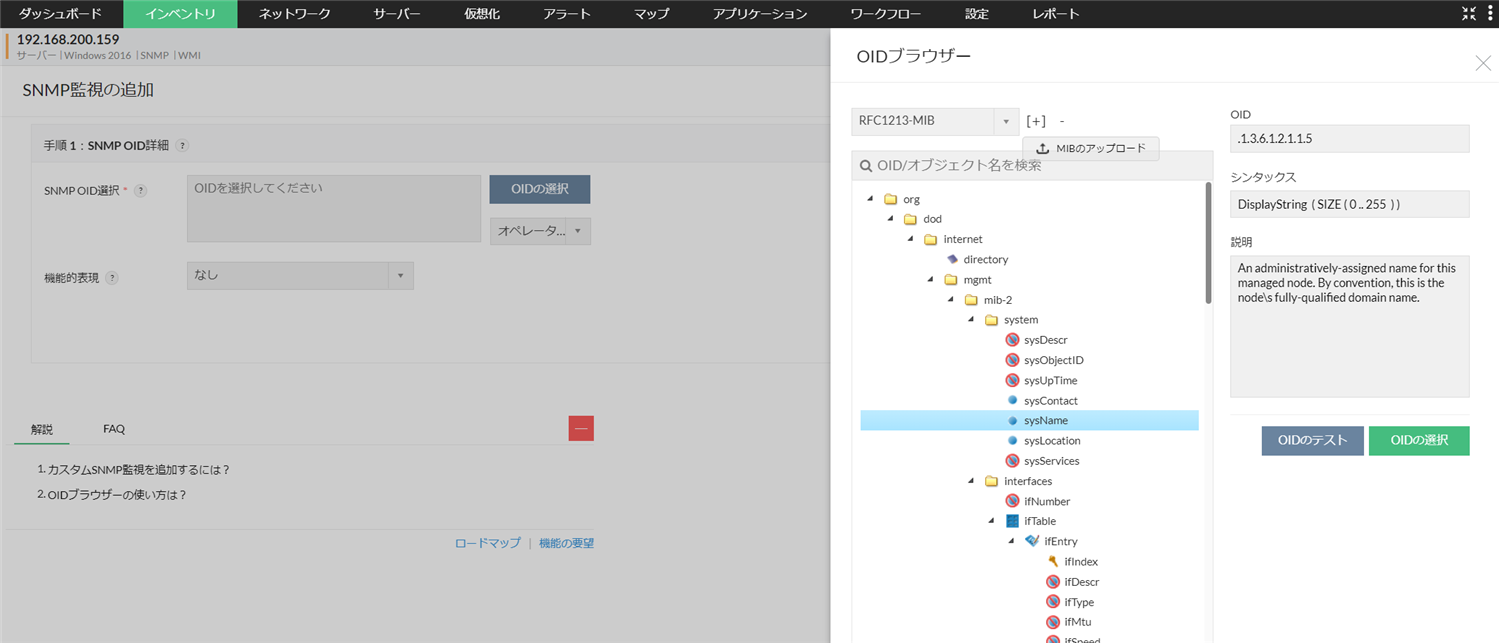
Task: Click the mib-2 folder icon
Action: [x=971, y=300]
